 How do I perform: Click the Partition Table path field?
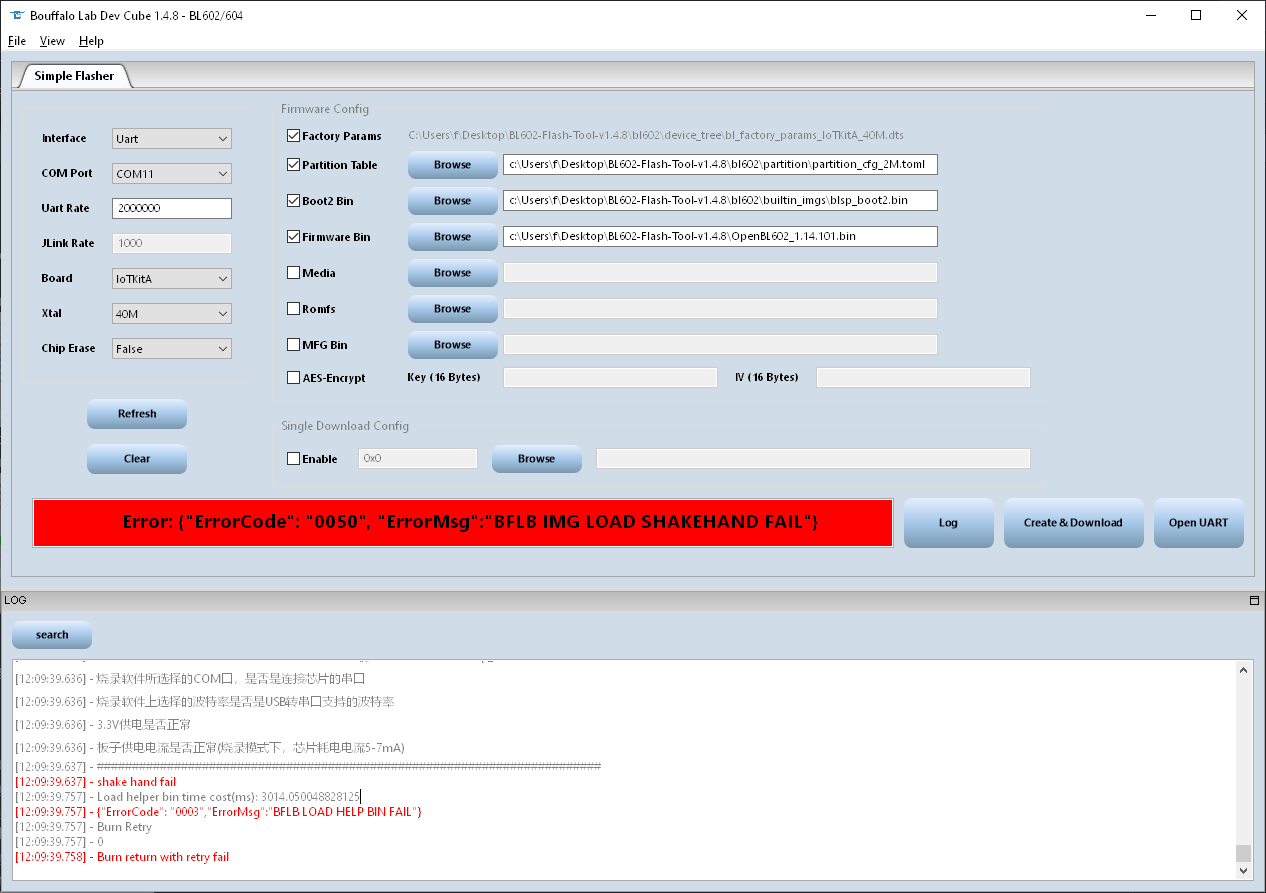720,165
